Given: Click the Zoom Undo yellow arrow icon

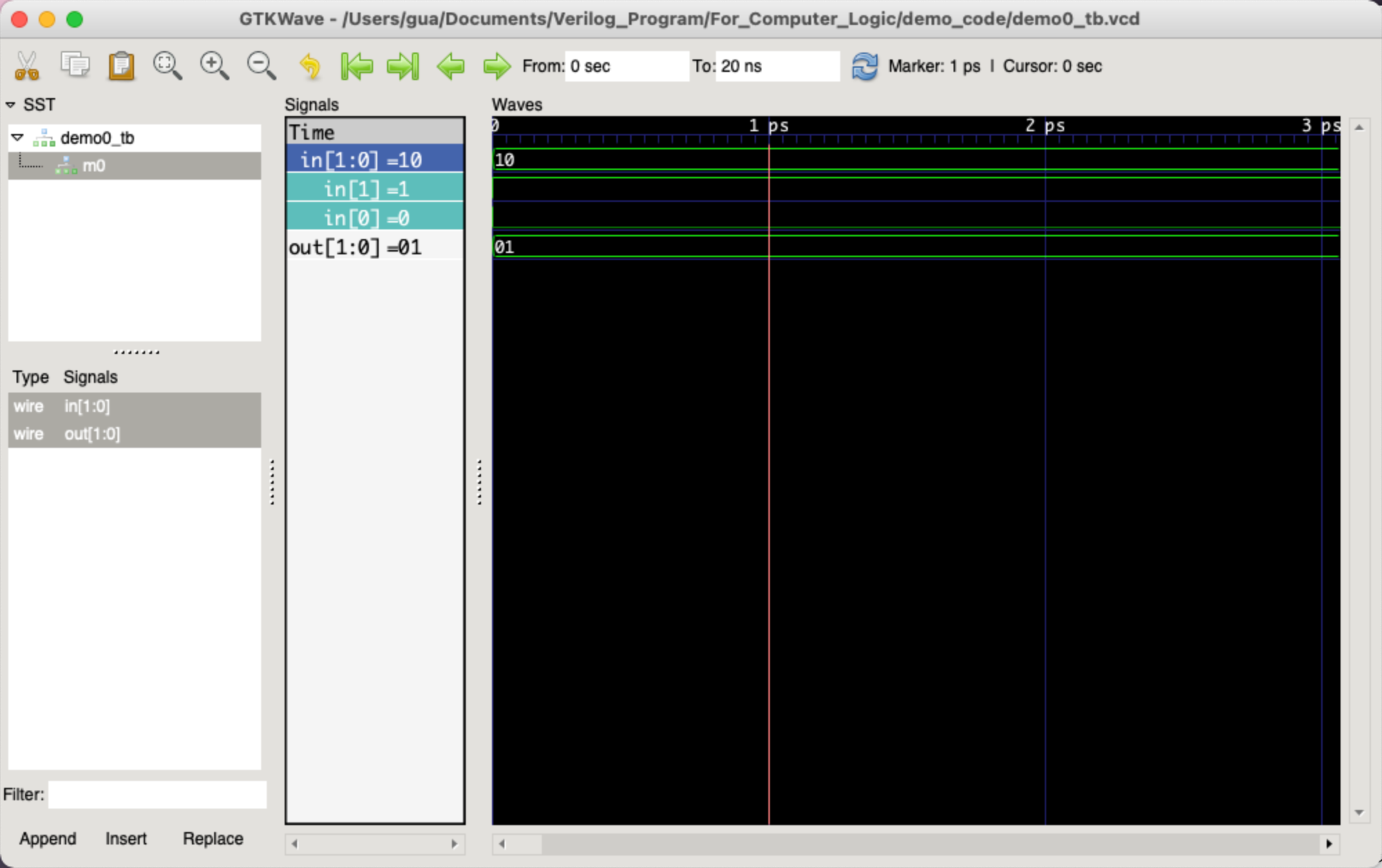Looking at the screenshot, I should pyautogui.click(x=310, y=66).
